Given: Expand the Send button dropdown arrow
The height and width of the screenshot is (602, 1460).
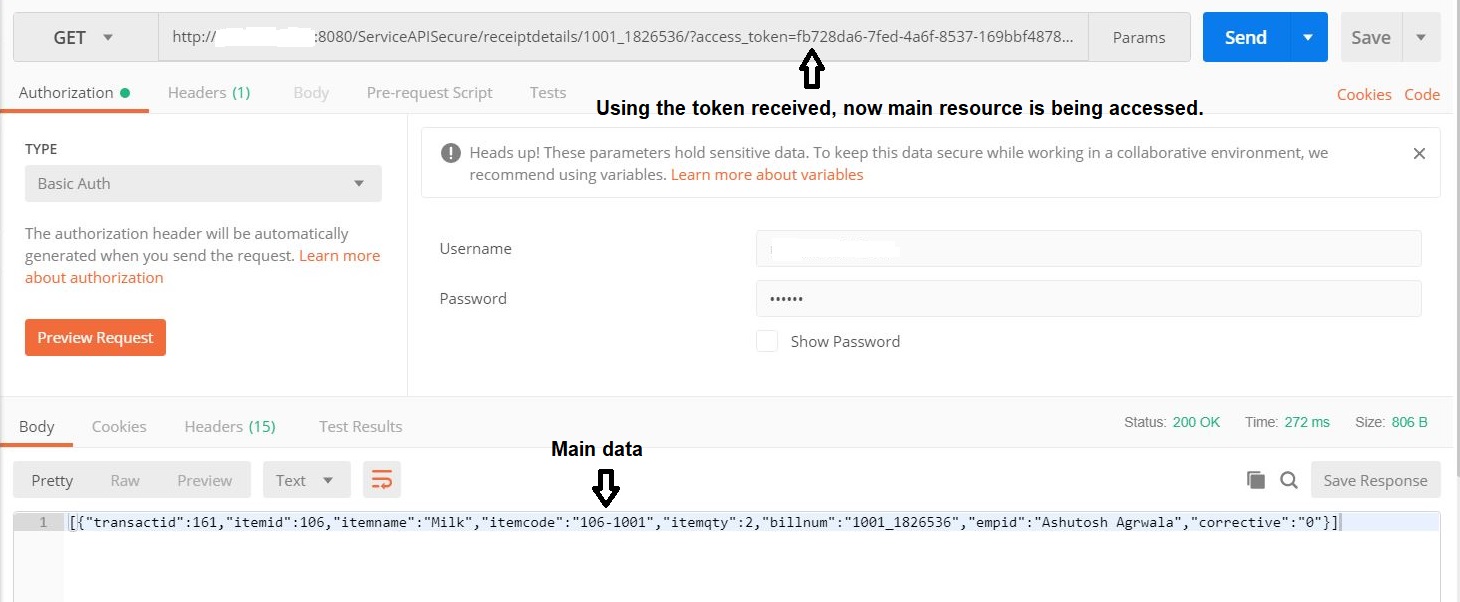Looking at the screenshot, I should 1307,37.
